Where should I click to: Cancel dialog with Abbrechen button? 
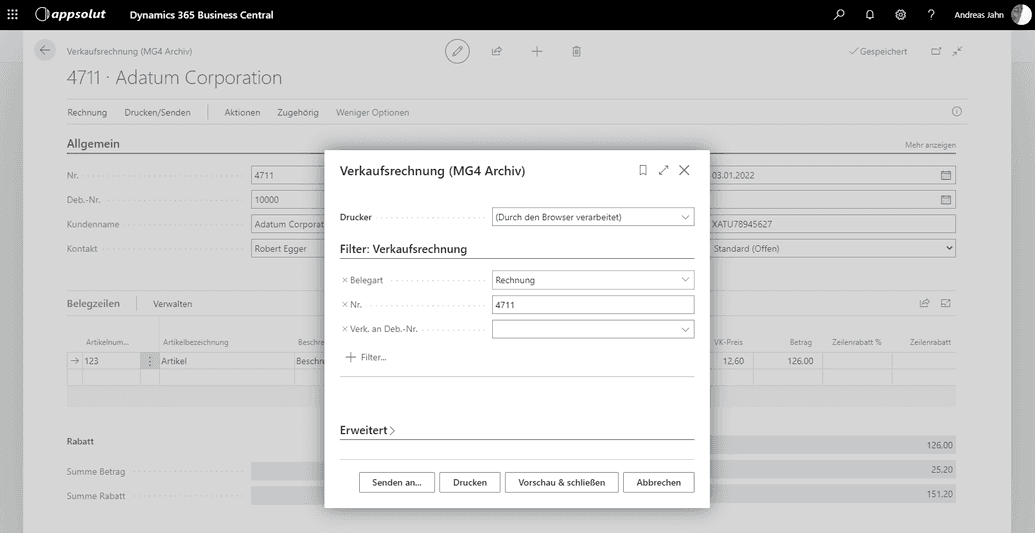pos(658,482)
